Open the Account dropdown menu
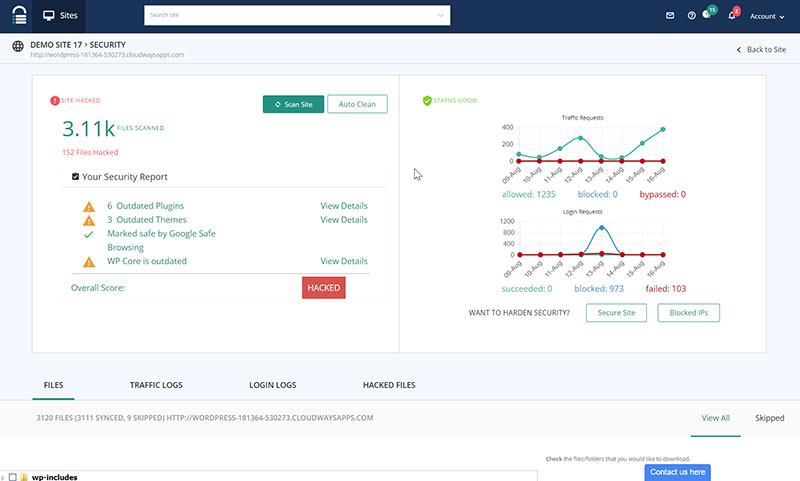Viewport: 800px width, 481px height. (767, 16)
